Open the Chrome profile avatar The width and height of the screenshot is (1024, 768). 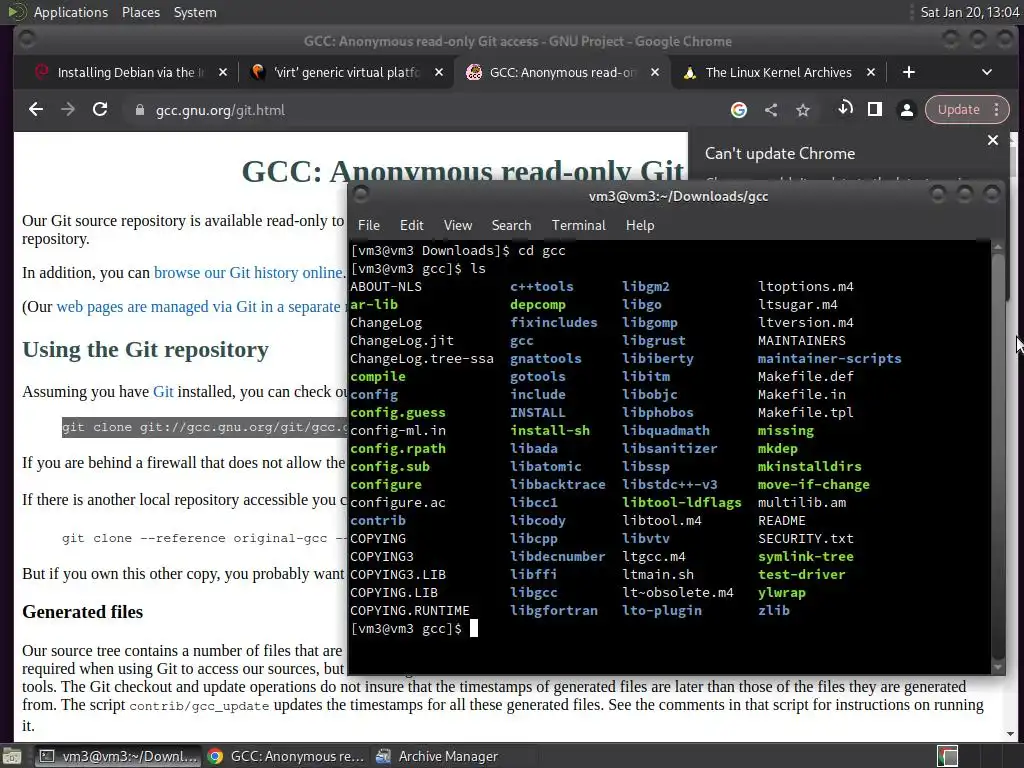[x=906, y=110]
